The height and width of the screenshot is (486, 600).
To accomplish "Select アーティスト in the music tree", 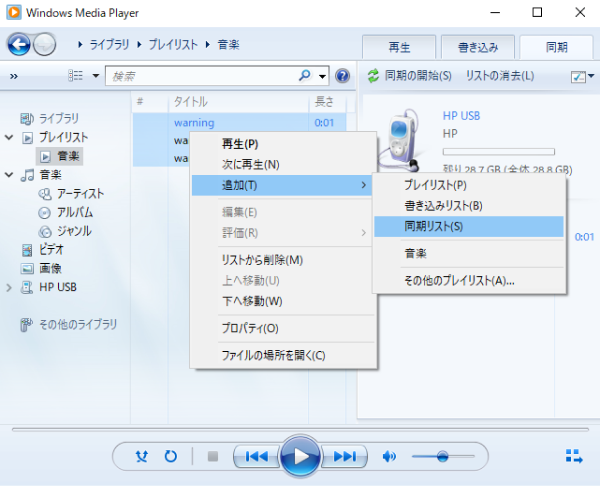I will 80,194.
